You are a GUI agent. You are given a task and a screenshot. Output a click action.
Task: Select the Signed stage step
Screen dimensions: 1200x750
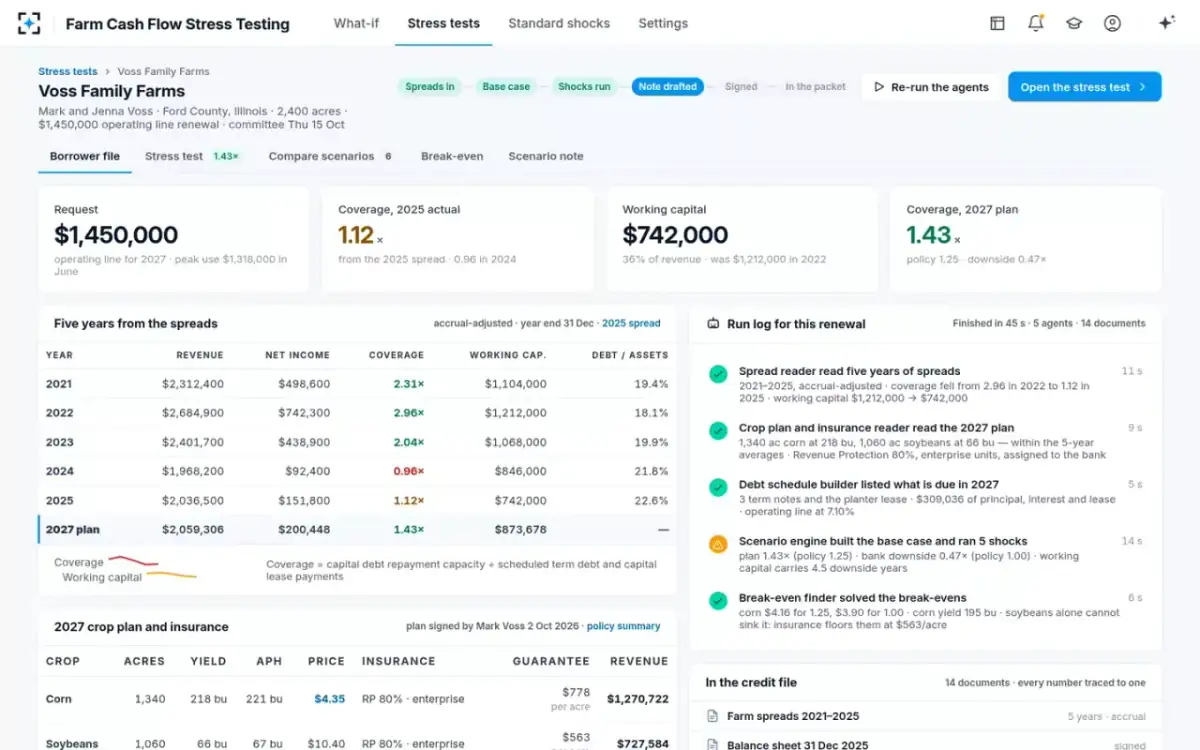[741, 87]
